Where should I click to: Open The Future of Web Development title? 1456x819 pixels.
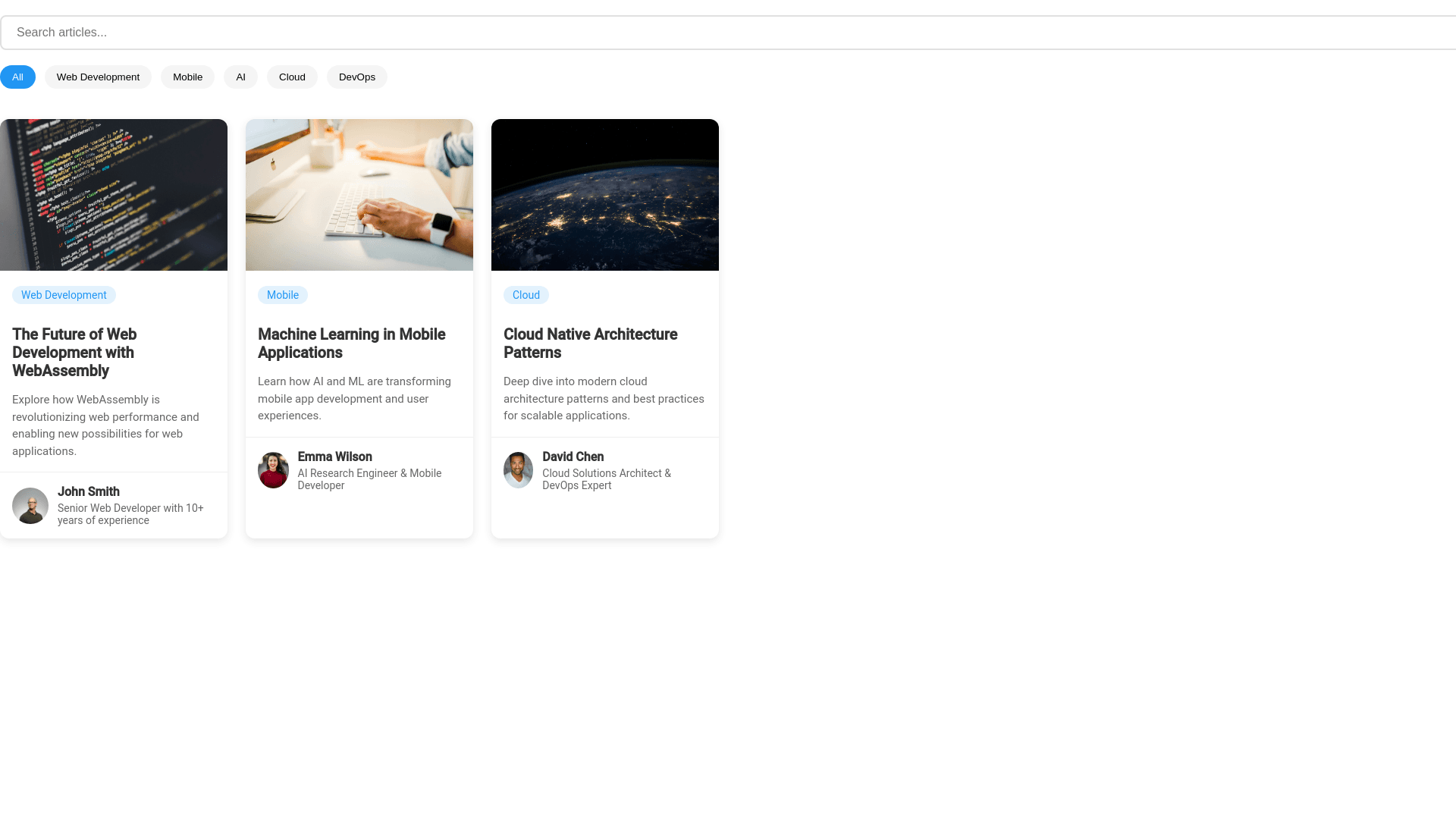[x=74, y=353]
